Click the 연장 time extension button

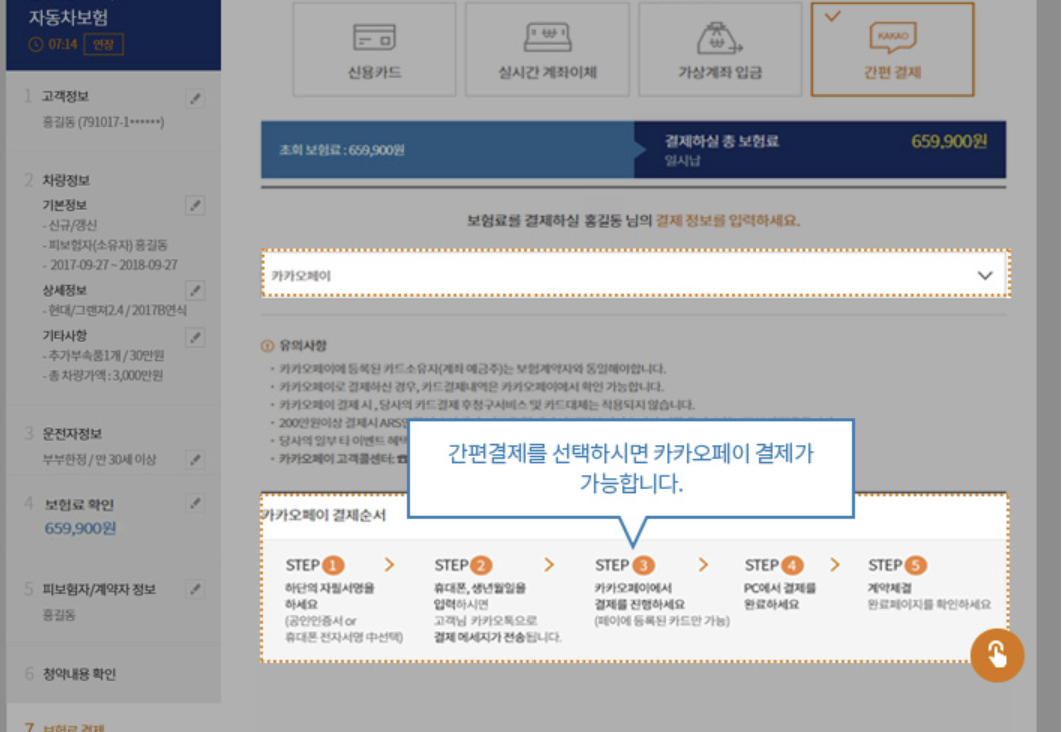pos(104,44)
